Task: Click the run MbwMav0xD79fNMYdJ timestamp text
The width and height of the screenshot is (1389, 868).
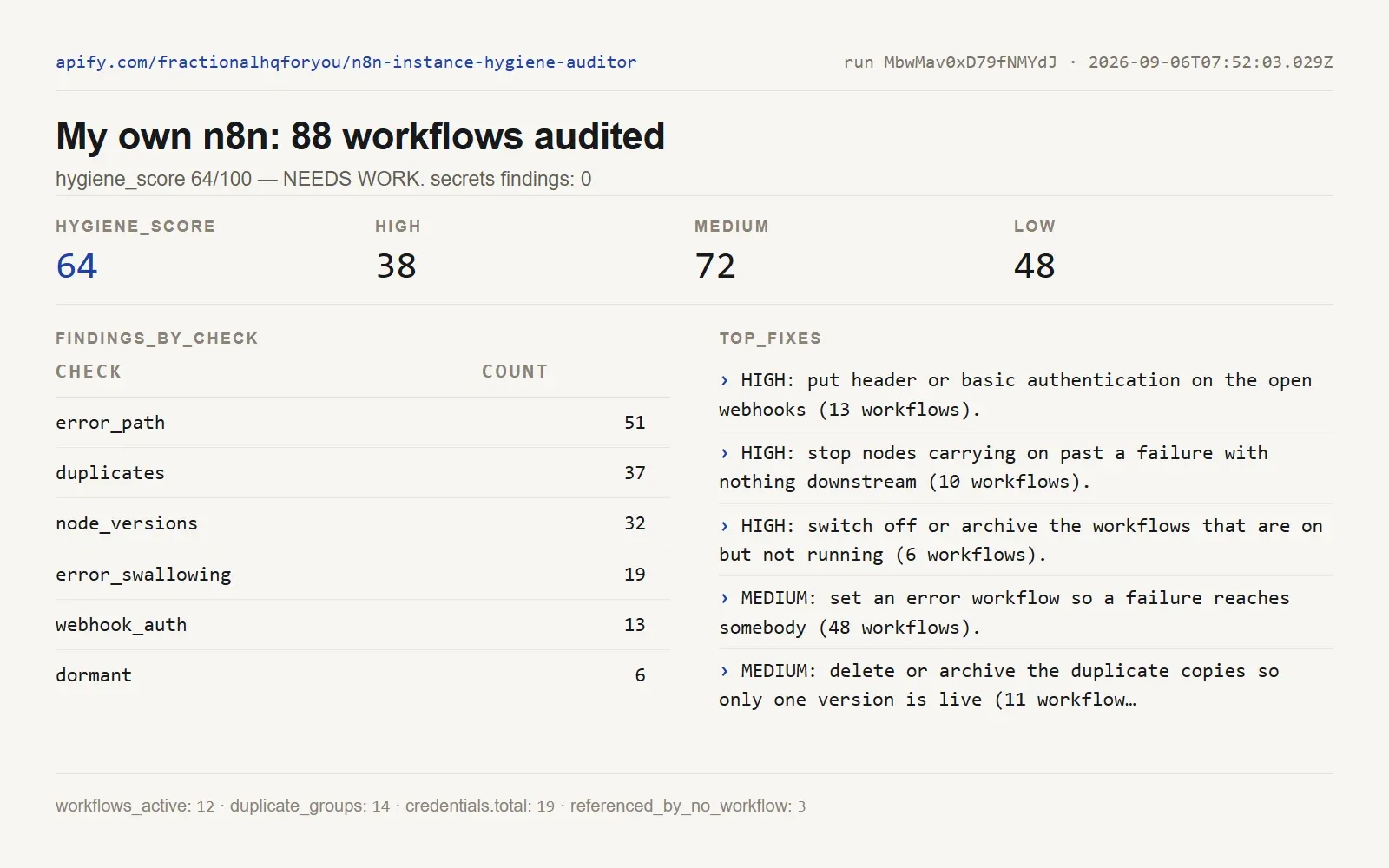Action: [x=1088, y=62]
